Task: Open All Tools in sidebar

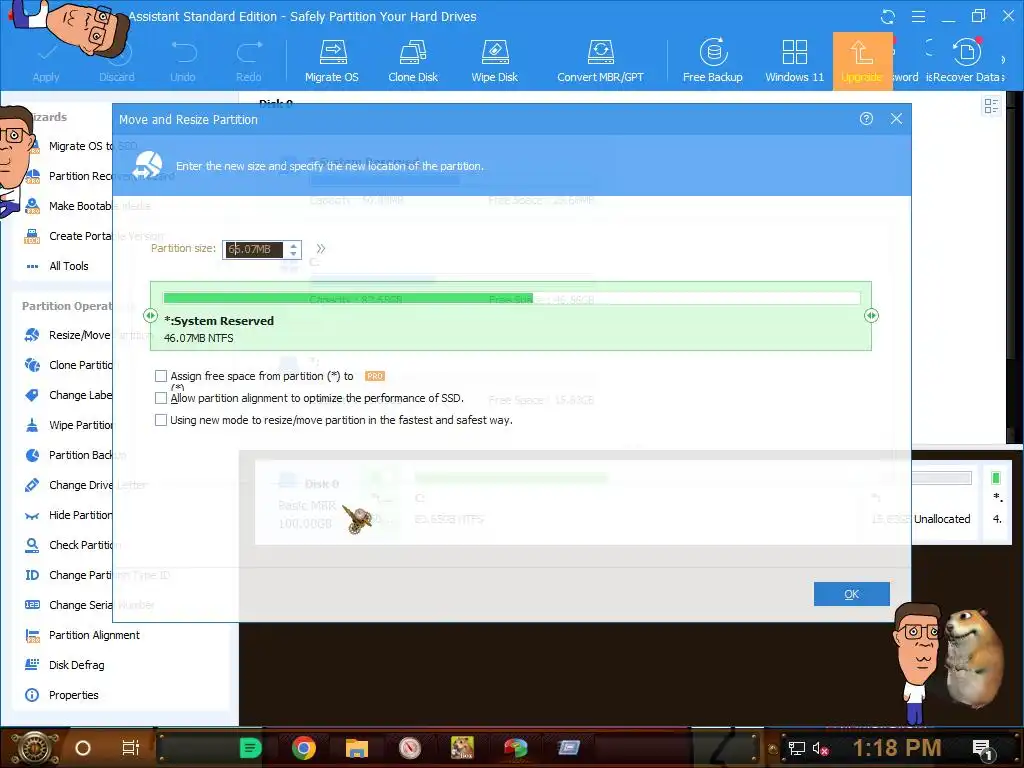Action: (57, 266)
